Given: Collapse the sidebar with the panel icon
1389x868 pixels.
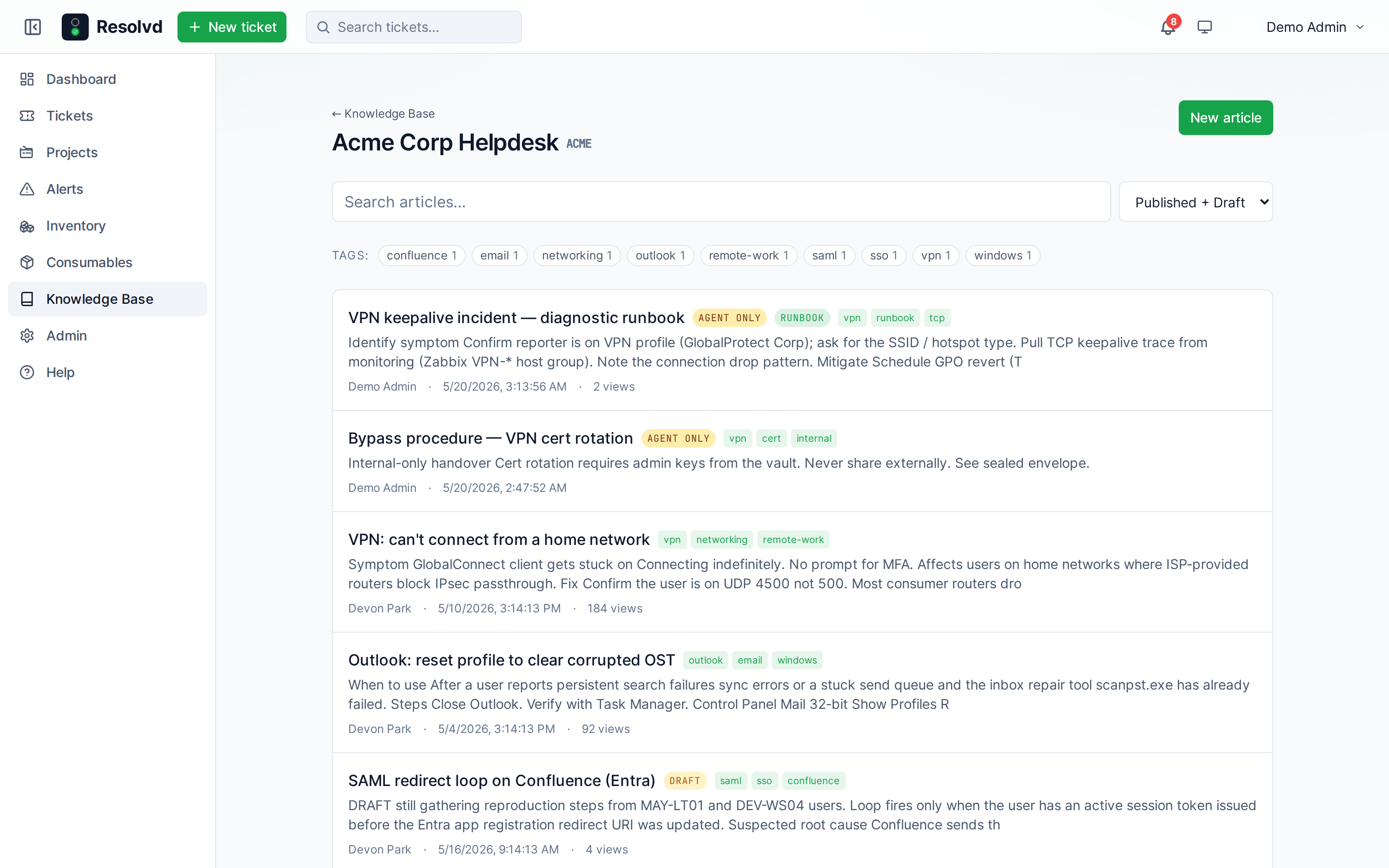Looking at the screenshot, I should click(33, 27).
